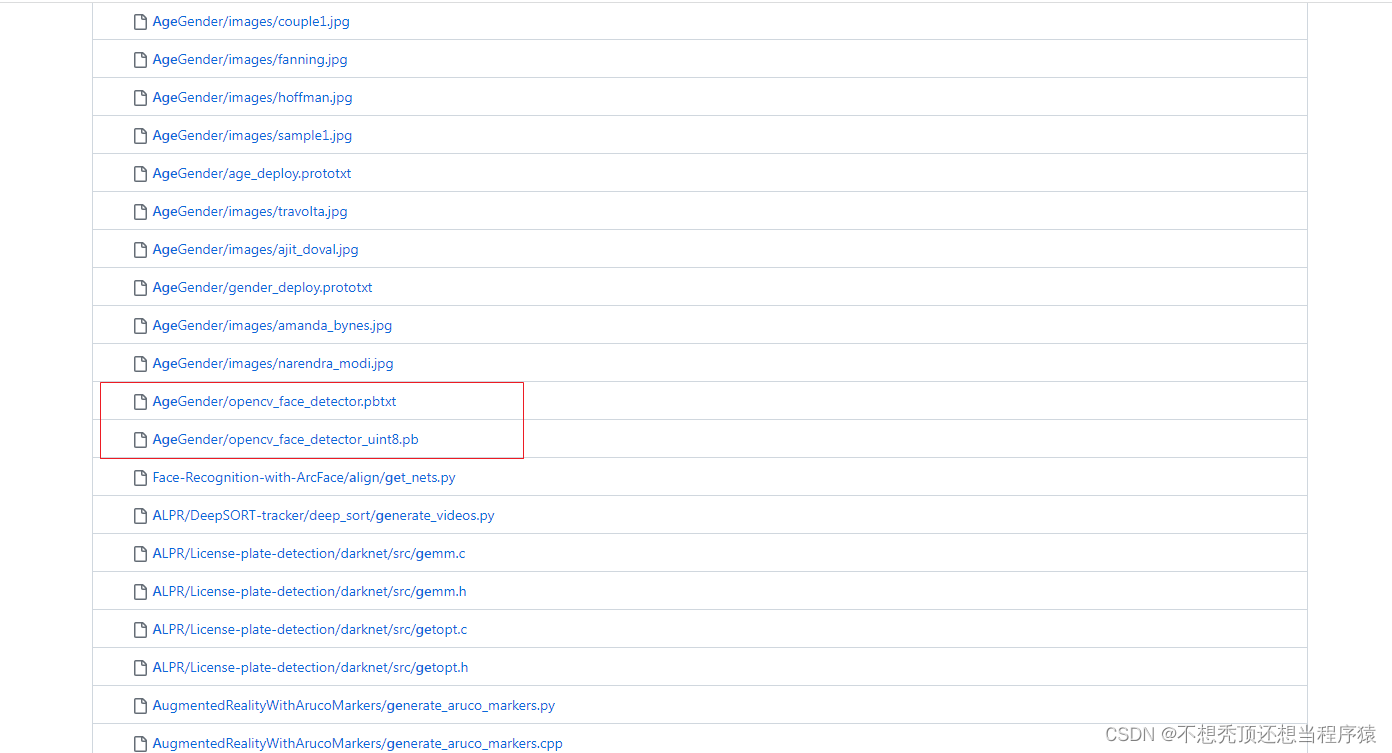Open AgeGender/images/hoffman.jpg file link
1392x753 pixels.
pos(252,97)
